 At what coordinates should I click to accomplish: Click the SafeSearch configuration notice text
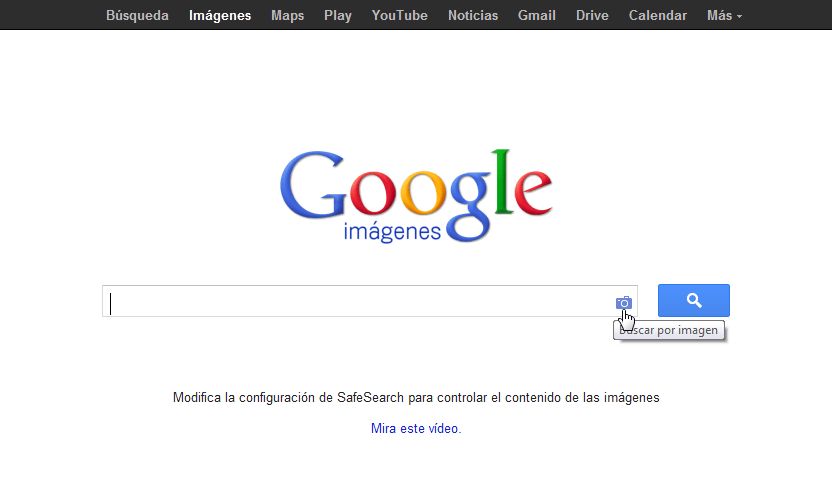416,397
